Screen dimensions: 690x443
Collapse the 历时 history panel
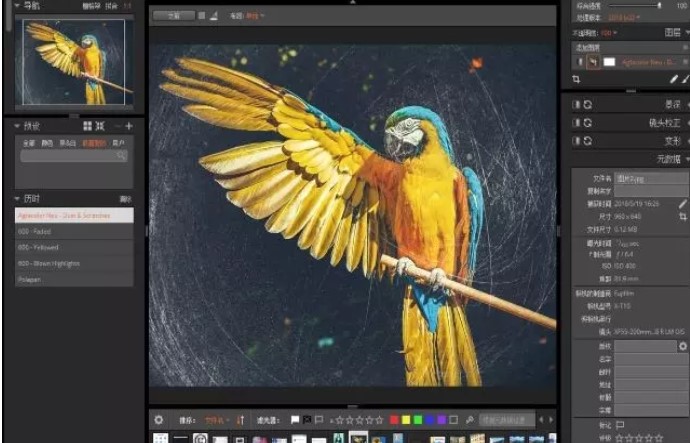pyautogui.click(x=18, y=198)
